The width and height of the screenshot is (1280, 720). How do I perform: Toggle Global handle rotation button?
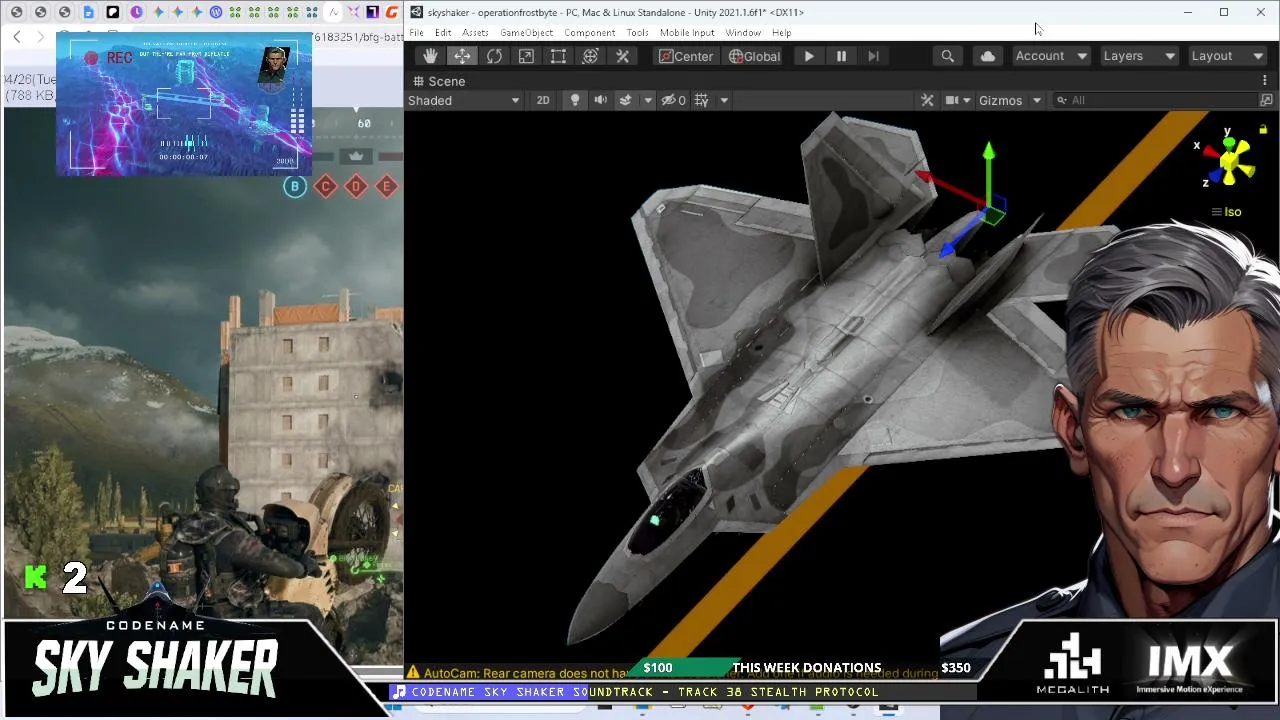[x=754, y=56]
